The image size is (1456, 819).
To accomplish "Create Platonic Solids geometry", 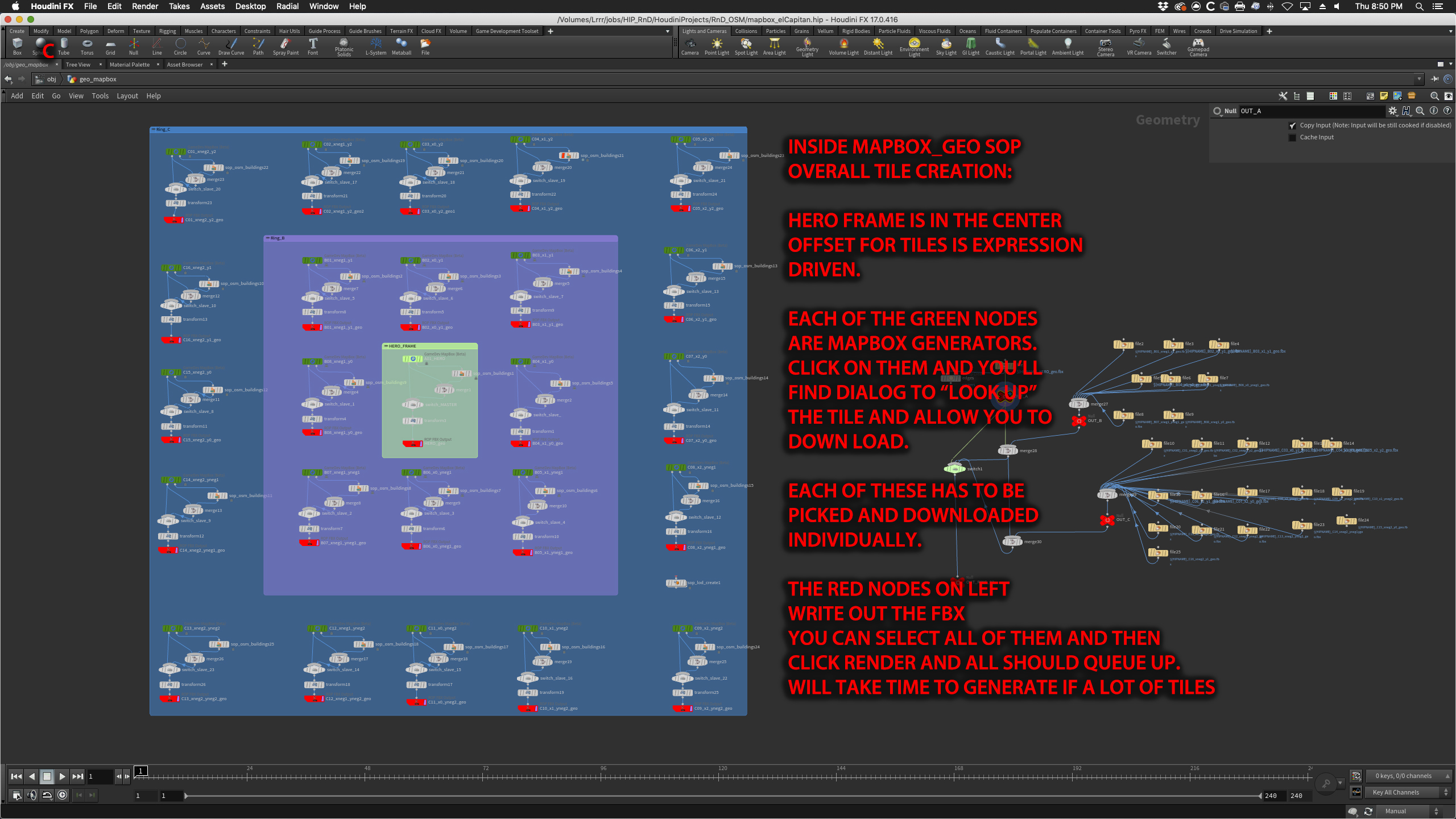I will (344, 47).
